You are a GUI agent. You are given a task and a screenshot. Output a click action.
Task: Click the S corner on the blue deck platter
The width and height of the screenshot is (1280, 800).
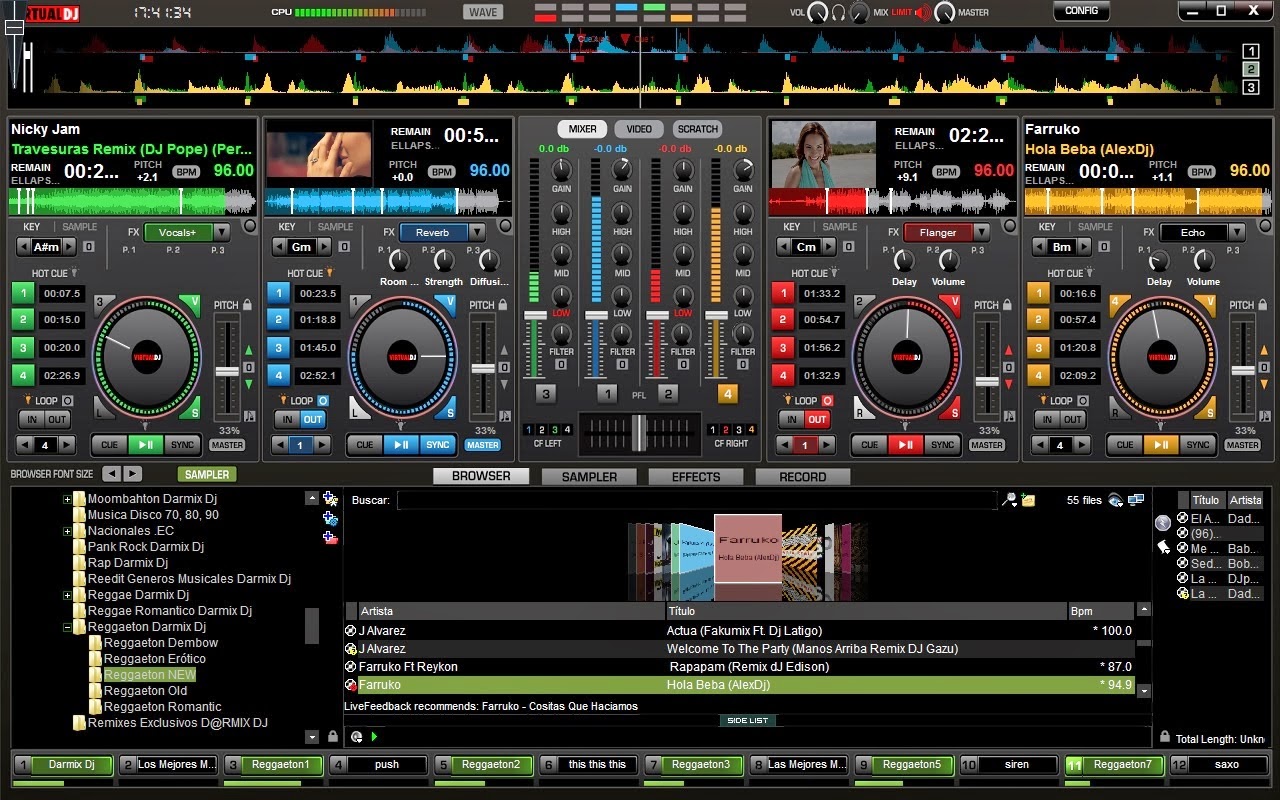point(449,410)
